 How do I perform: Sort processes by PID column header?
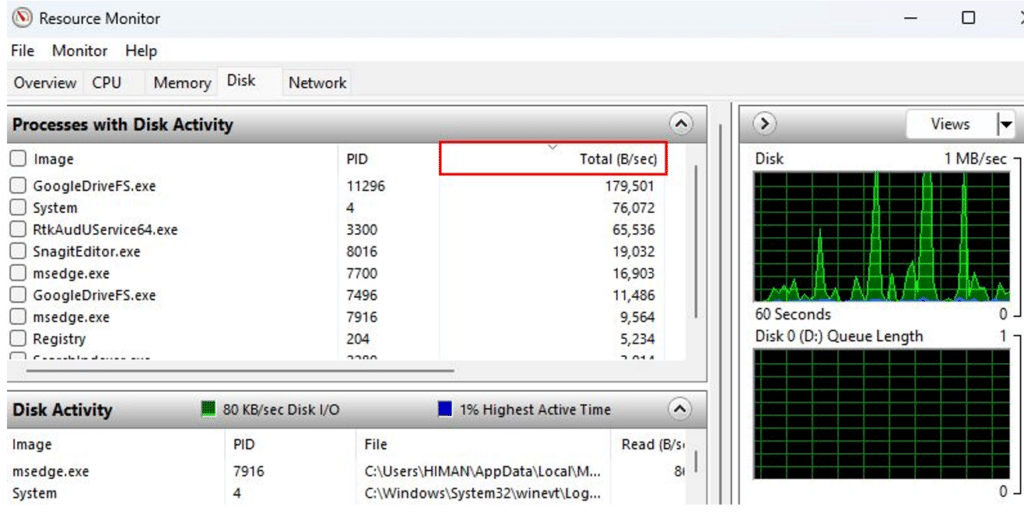click(x=357, y=159)
